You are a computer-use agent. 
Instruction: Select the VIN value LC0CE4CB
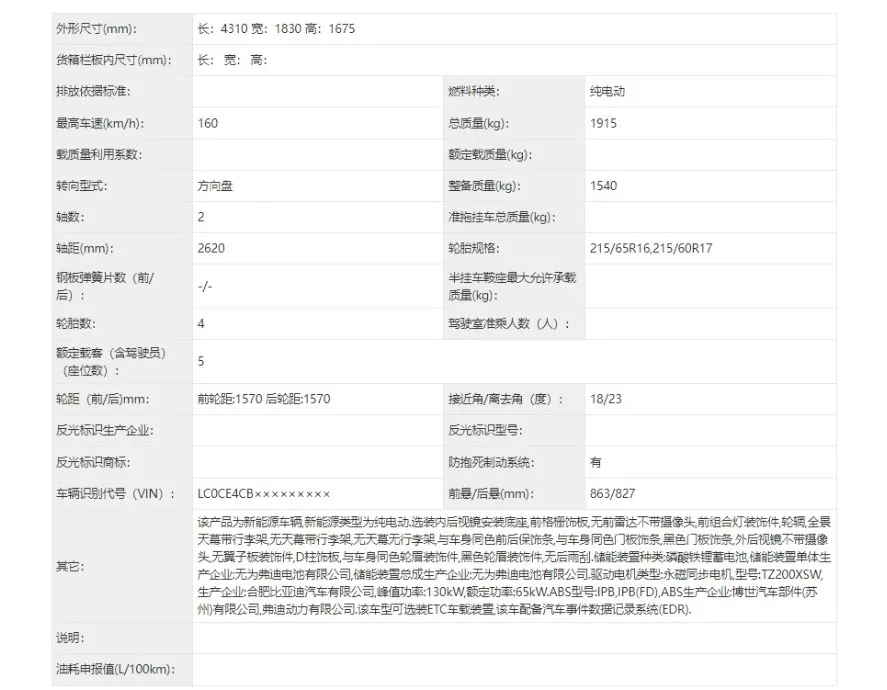264,493
